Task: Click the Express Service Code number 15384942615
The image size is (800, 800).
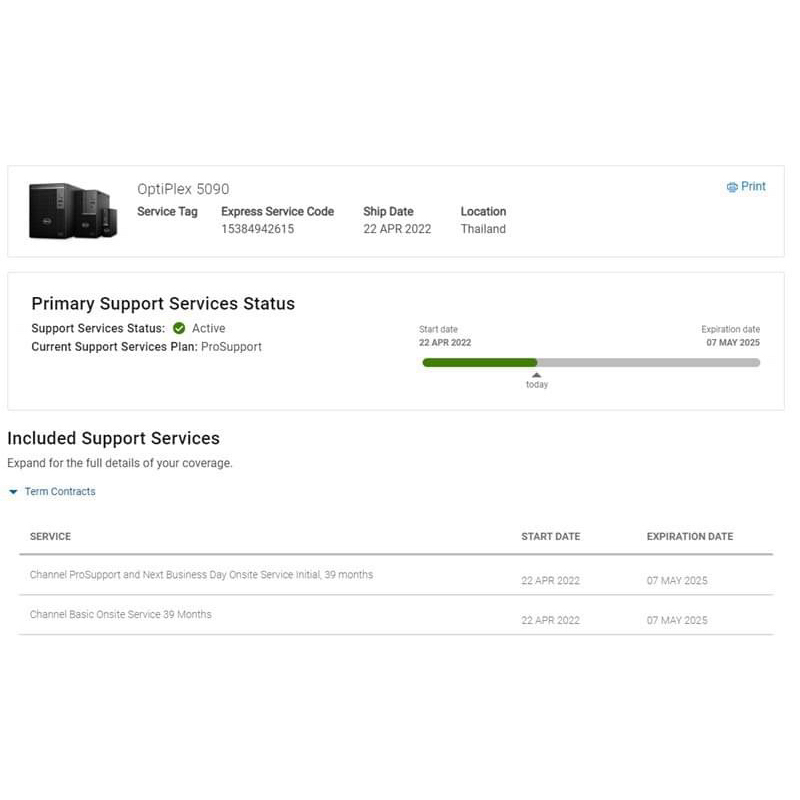Action: click(257, 229)
